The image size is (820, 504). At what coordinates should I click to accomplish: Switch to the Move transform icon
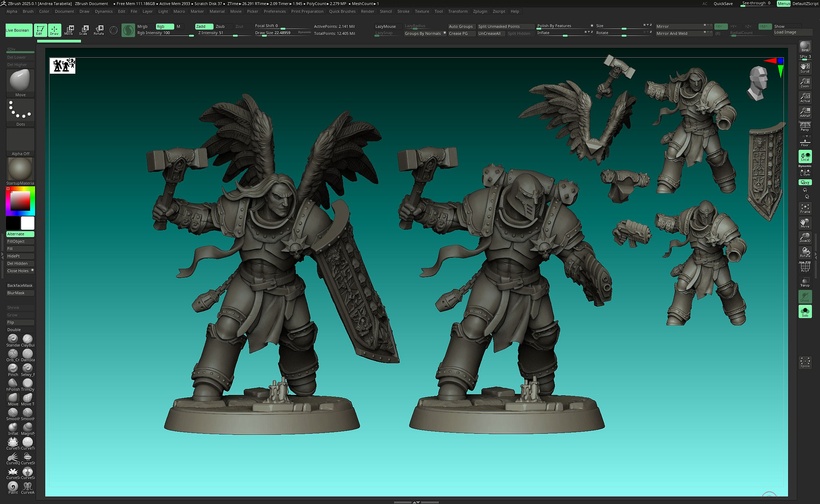69,30
